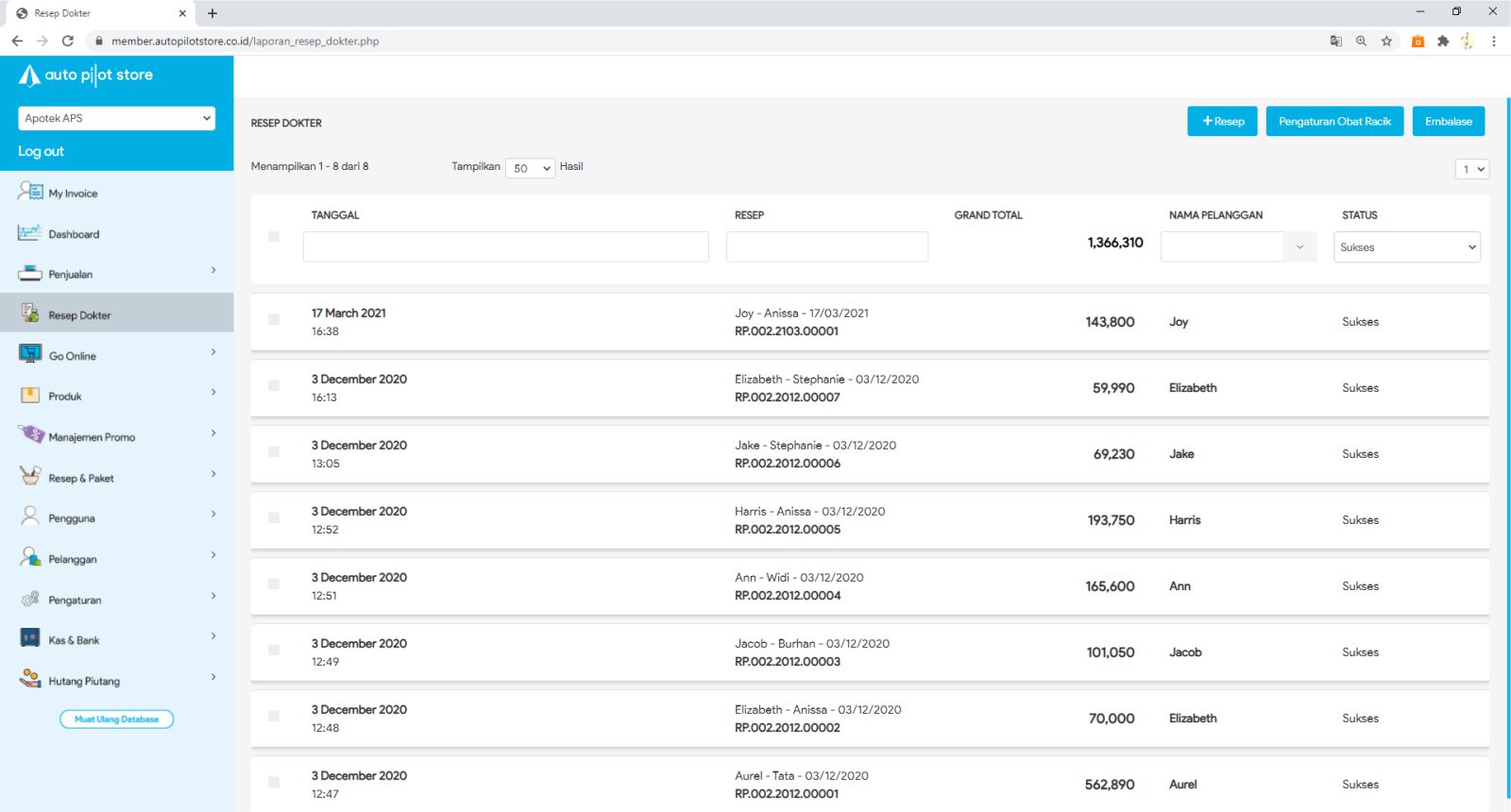
Task: Click the +Resep button
Action: 1222,122
